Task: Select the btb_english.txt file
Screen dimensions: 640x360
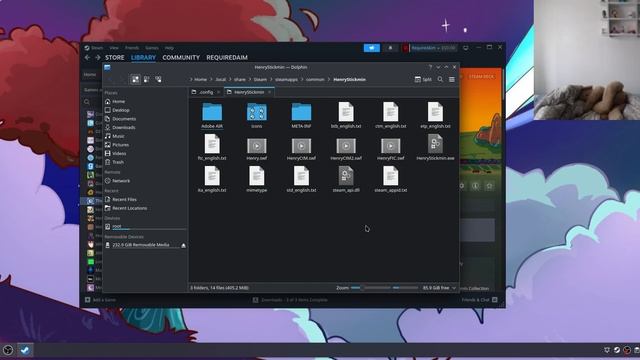Action: (x=346, y=116)
